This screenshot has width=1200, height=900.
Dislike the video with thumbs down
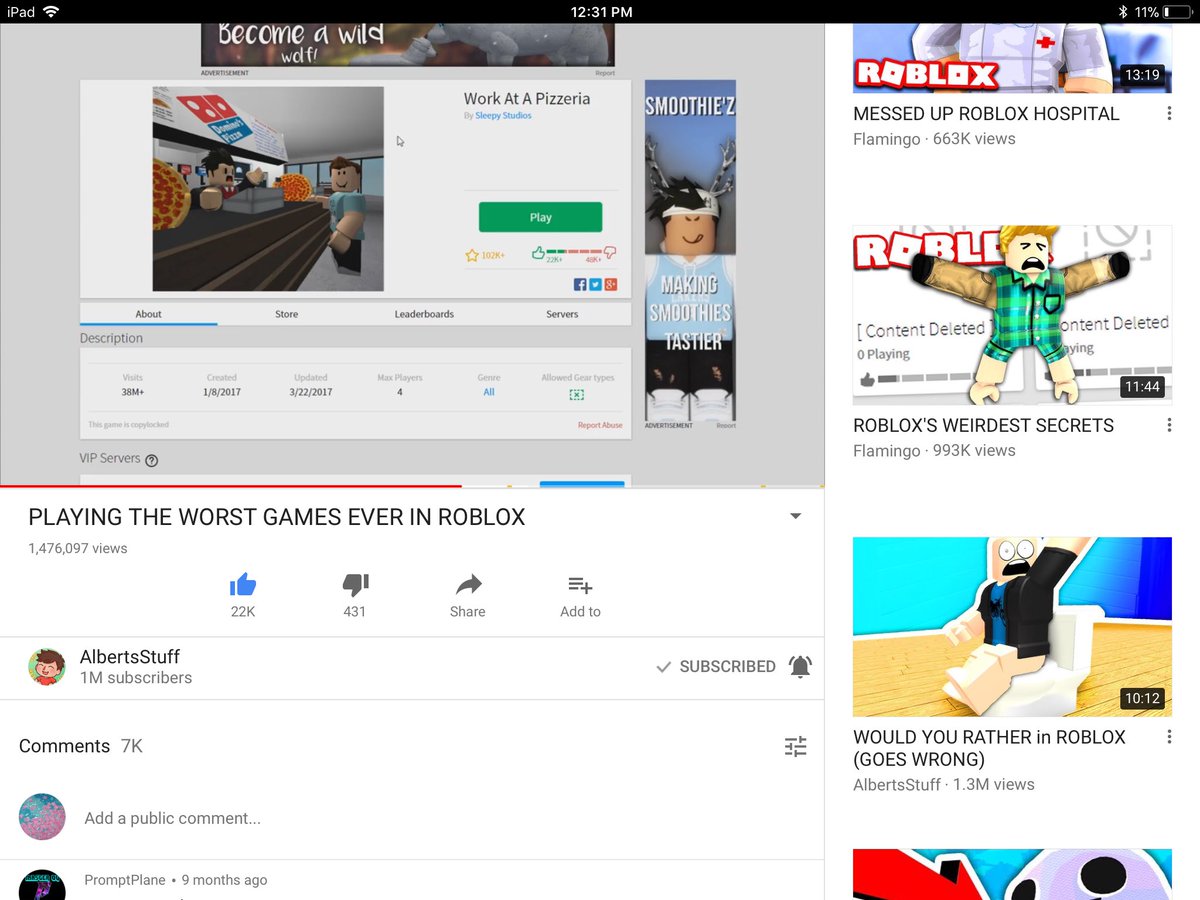tap(355, 585)
